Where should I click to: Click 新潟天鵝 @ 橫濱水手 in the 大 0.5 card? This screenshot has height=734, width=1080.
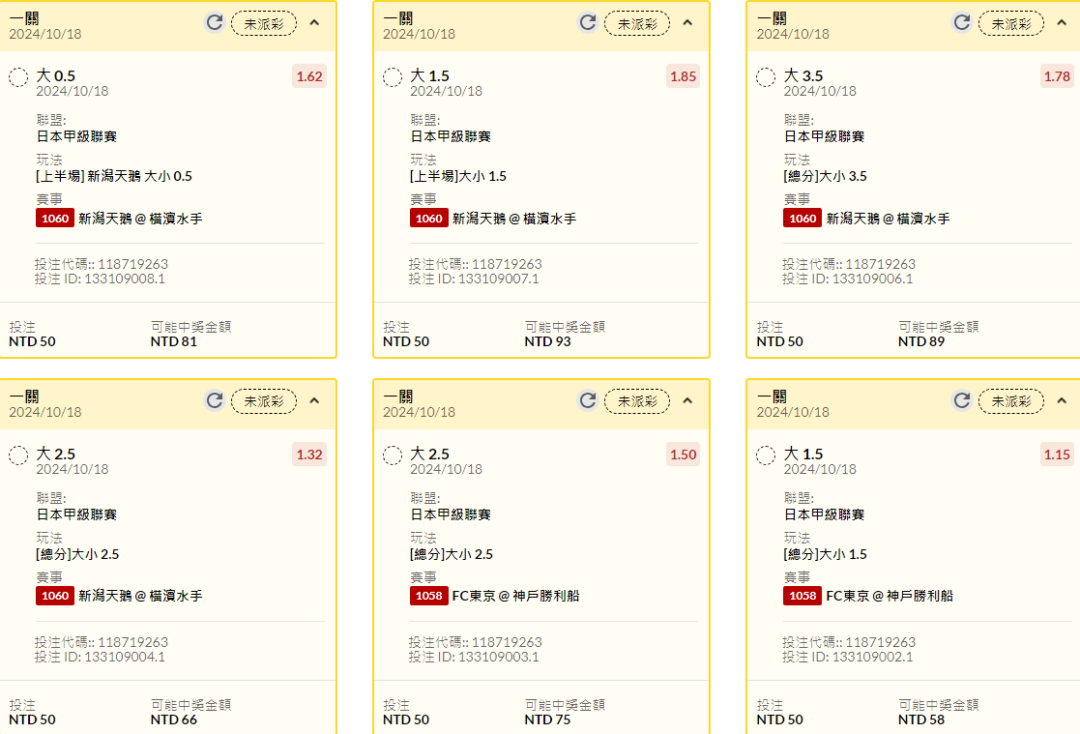(x=141, y=219)
